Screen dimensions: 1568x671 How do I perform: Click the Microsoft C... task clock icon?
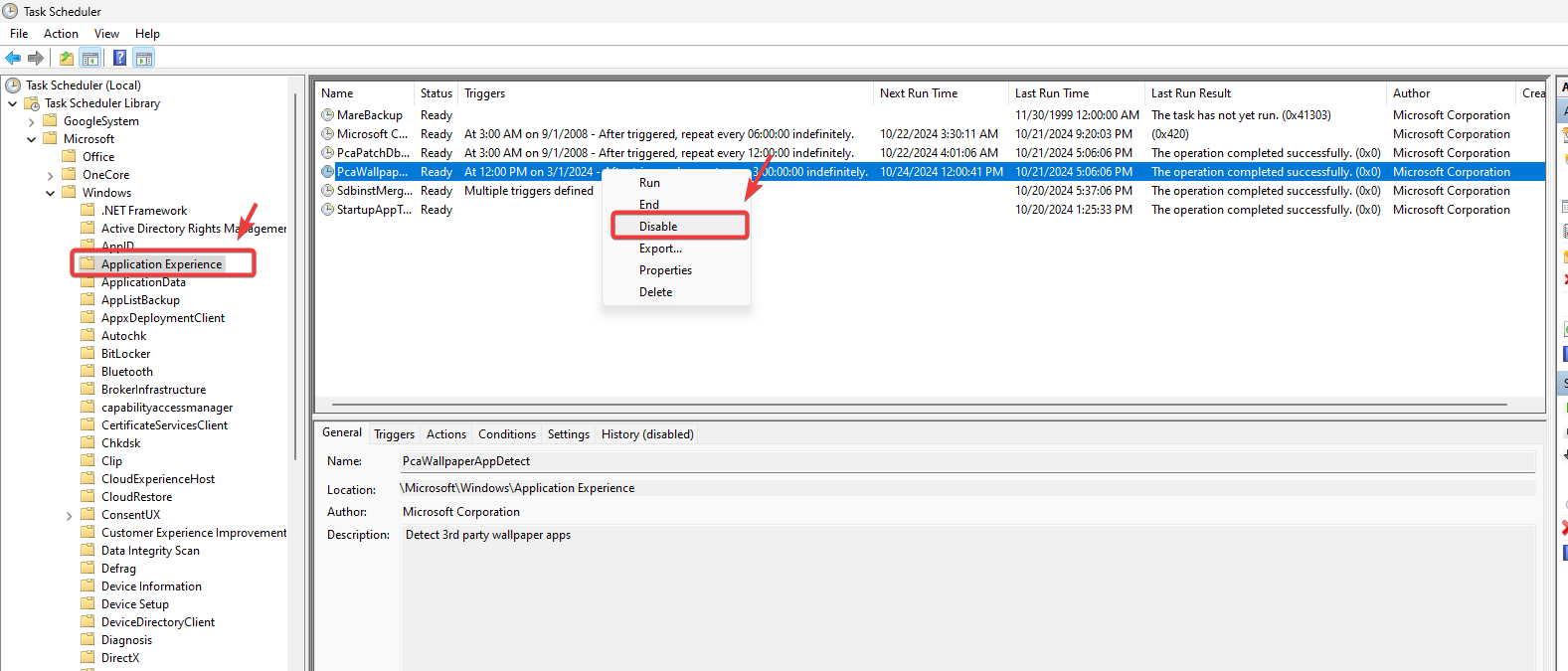pyautogui.click(x=327, y=134)
